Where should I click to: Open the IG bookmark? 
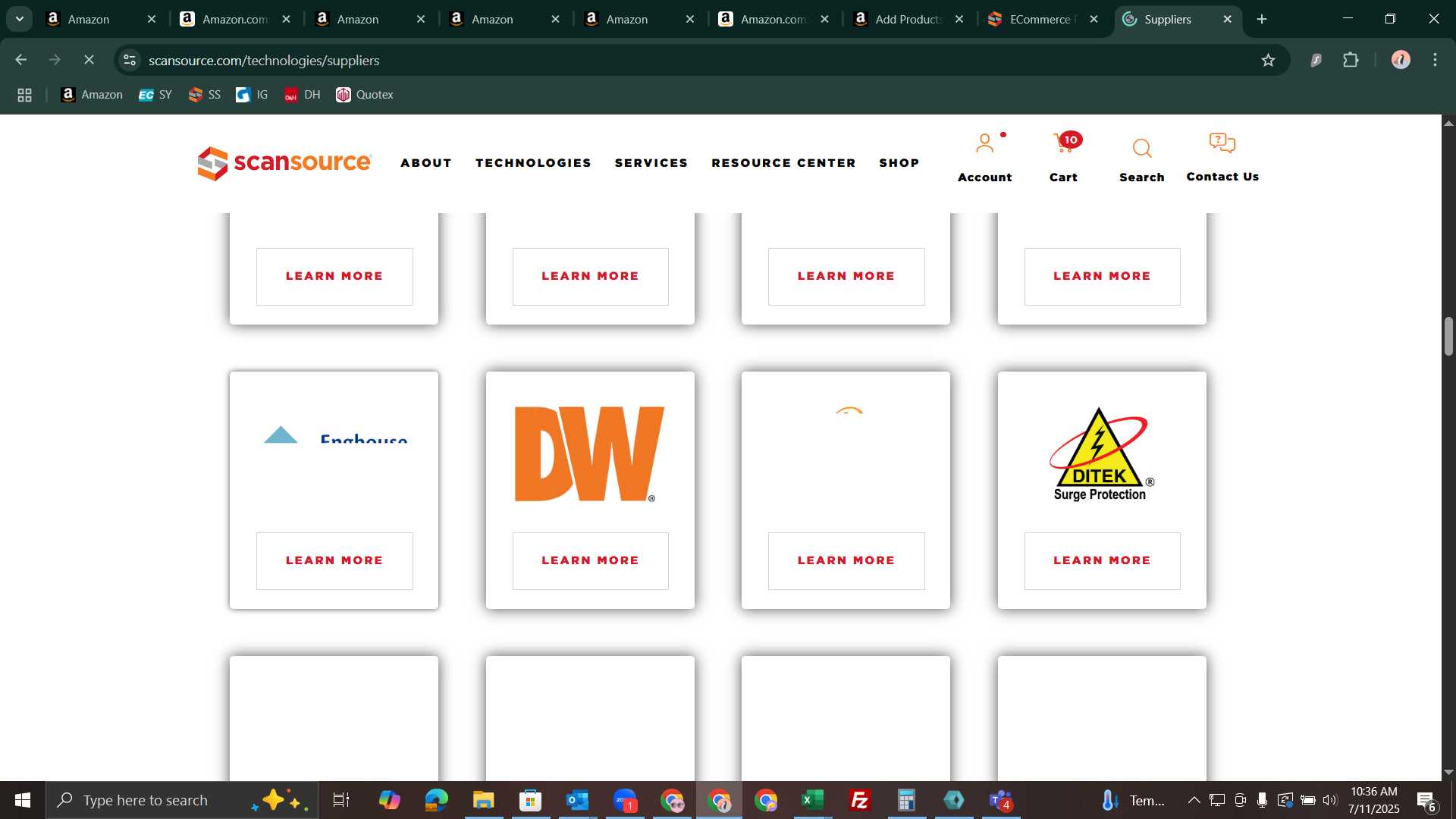point(252,95)
